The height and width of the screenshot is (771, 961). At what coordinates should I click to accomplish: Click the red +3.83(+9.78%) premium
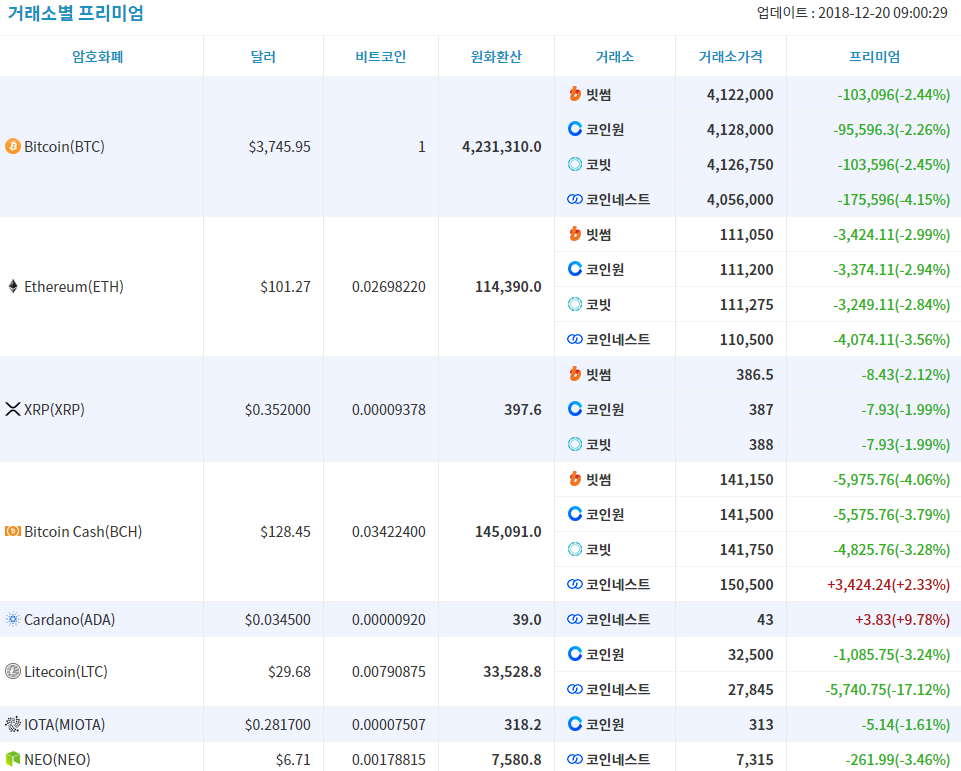click(902, 619)
